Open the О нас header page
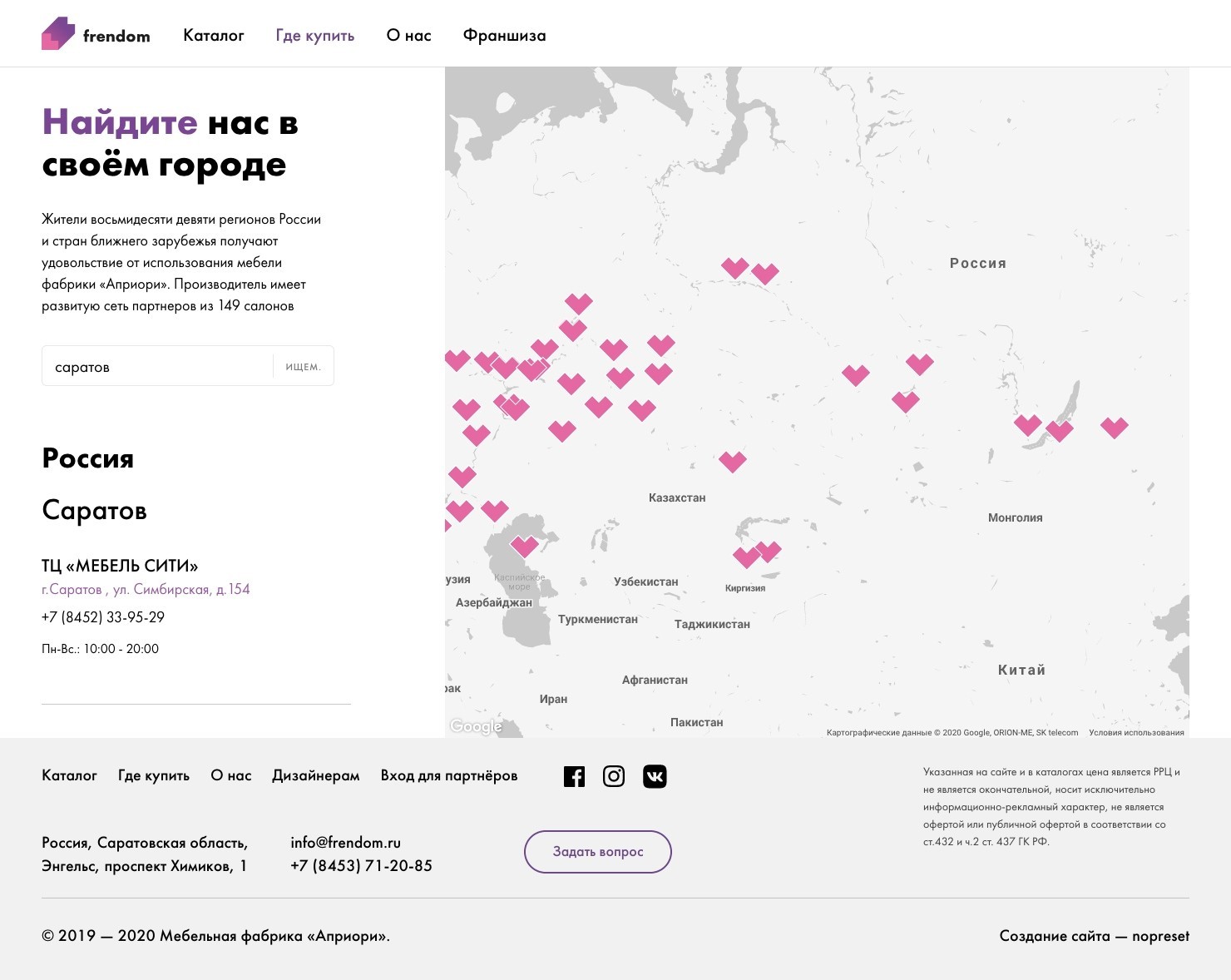 point(408,36)
